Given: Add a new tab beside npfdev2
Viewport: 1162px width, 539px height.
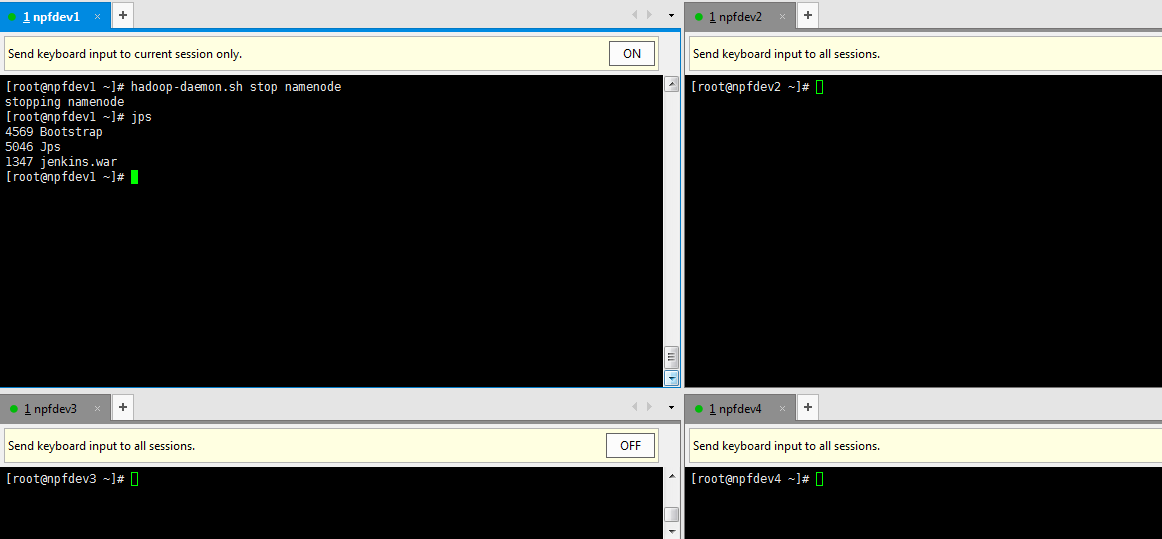Looking at the screenshot, I should (x=808, y=15).
